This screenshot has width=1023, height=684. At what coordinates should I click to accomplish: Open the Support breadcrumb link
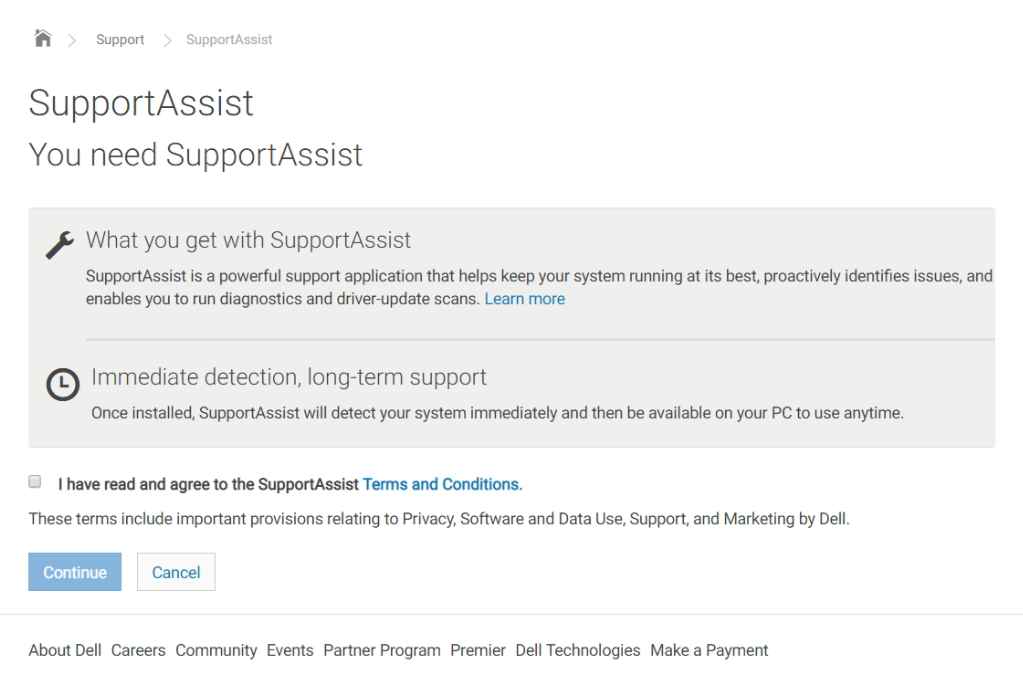pyautogui.click(x=120, y=40)
